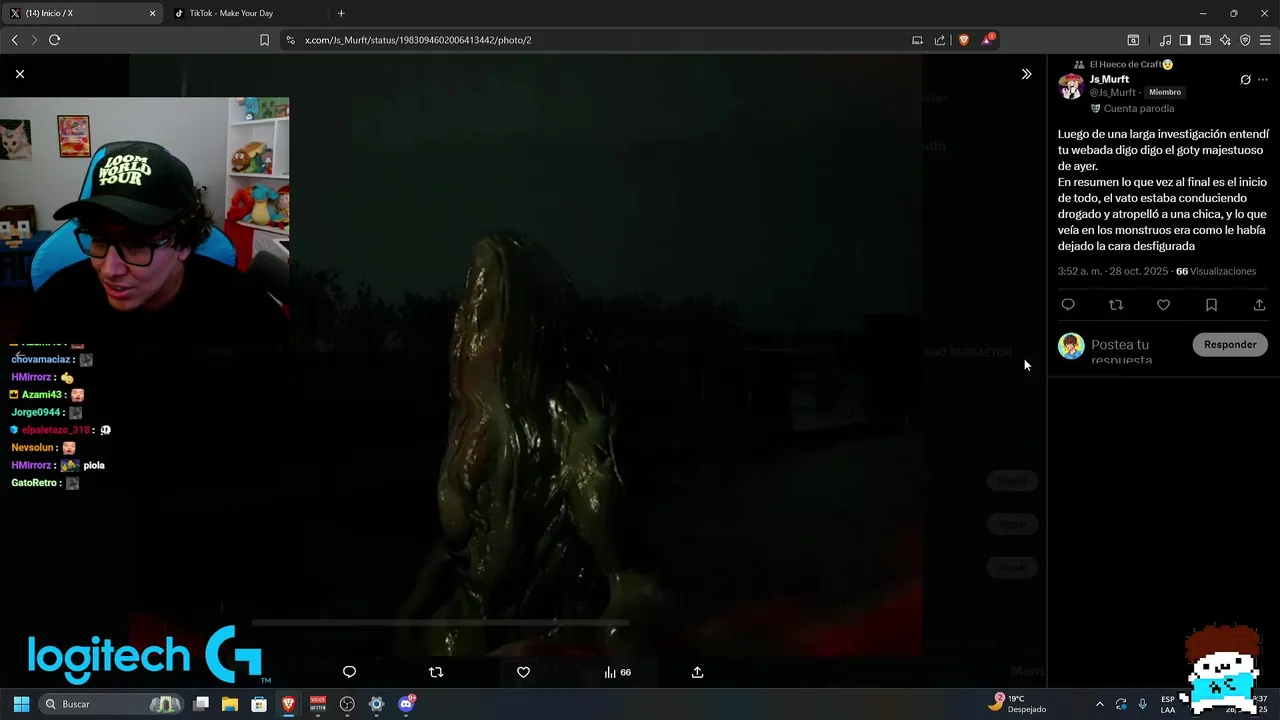This screenshot has height=720, width=1280.
Task: Open Voicemeeter from the taskbar
Action: [318, 704]
